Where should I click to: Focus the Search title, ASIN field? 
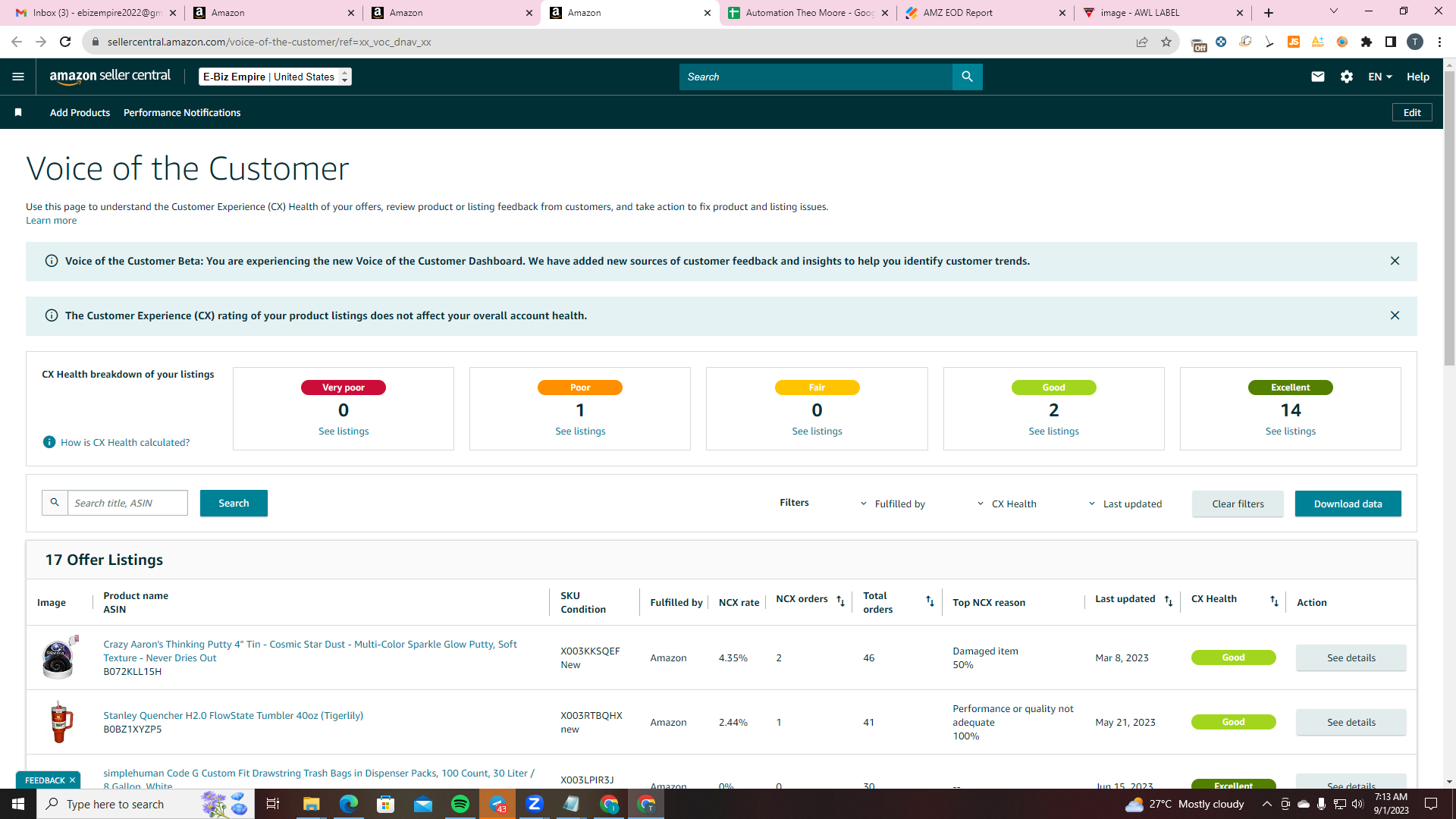pos(127,503)
